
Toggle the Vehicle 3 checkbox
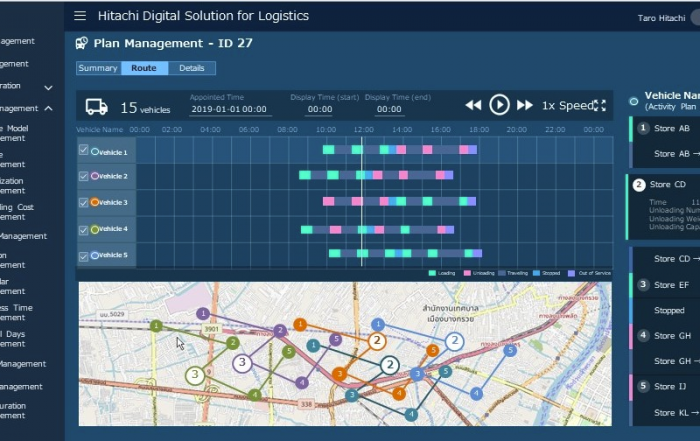tap(83, 203)
